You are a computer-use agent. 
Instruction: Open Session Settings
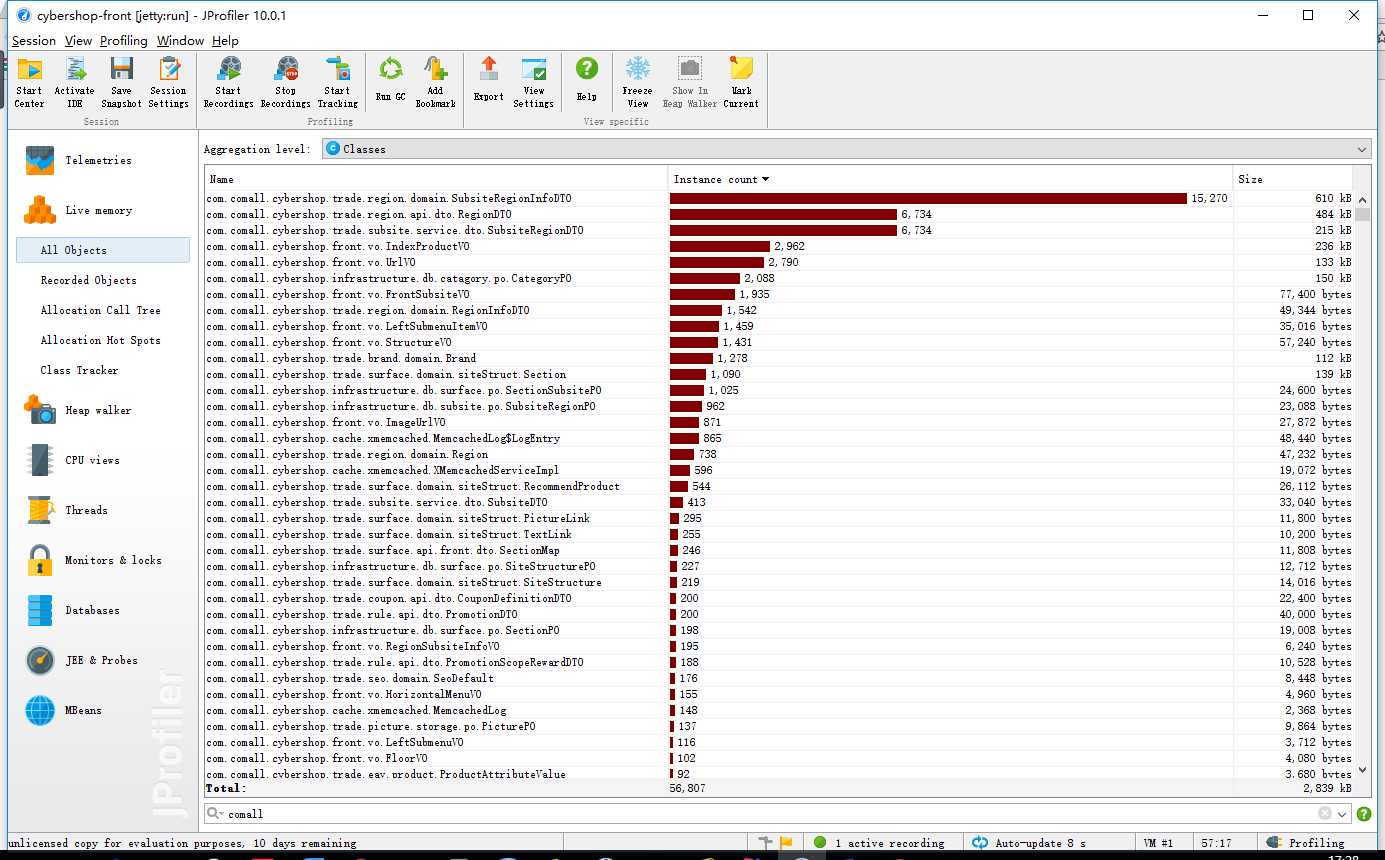(x=169, y=82)
